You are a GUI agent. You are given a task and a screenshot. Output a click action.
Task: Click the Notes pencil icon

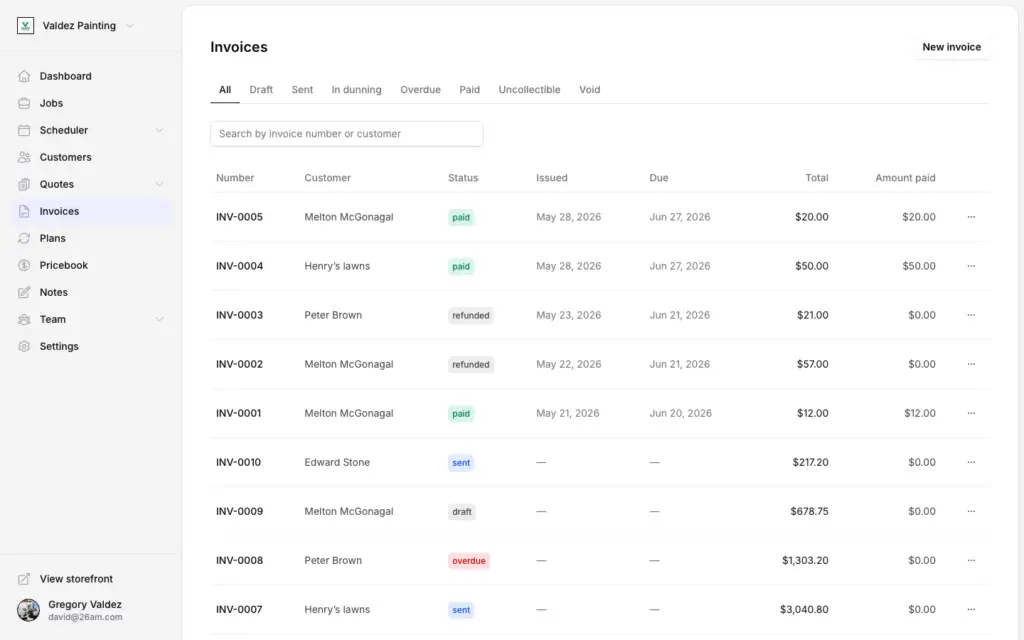[24, 293]
